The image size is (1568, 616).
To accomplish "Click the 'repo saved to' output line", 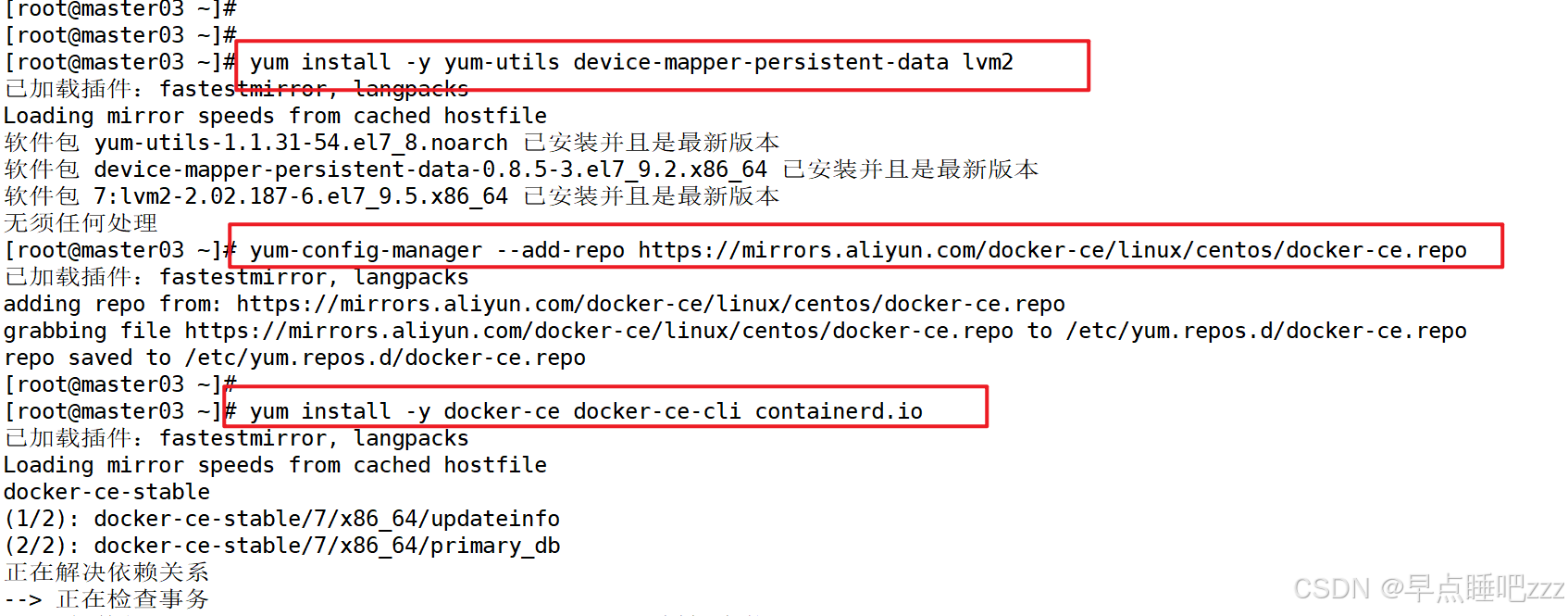I will click(294, 358).
